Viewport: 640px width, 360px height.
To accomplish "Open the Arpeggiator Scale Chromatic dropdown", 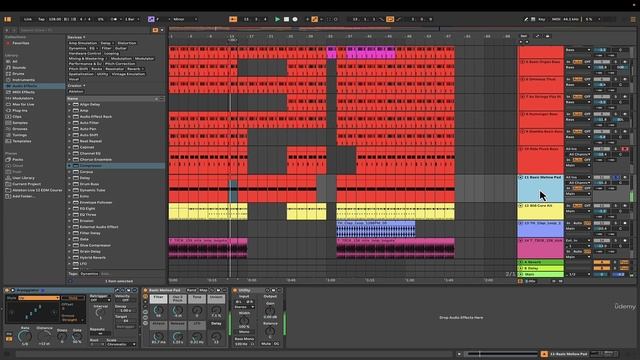I will pyautogui.click(x=121, y=344).
